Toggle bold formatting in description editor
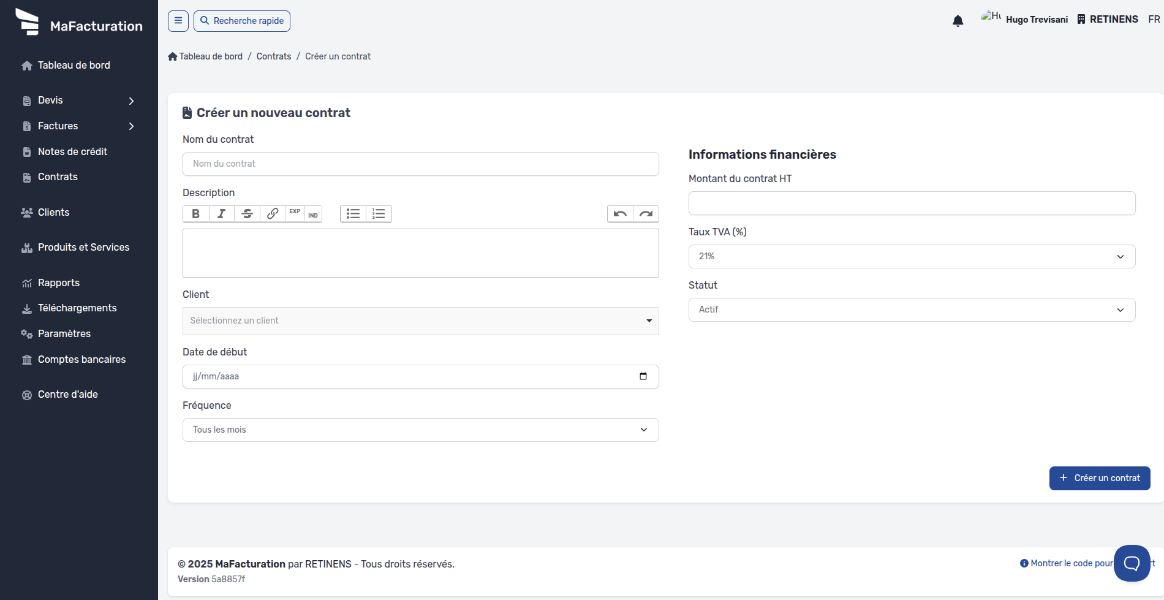1164x600 pixels. (x=196, y=214)
